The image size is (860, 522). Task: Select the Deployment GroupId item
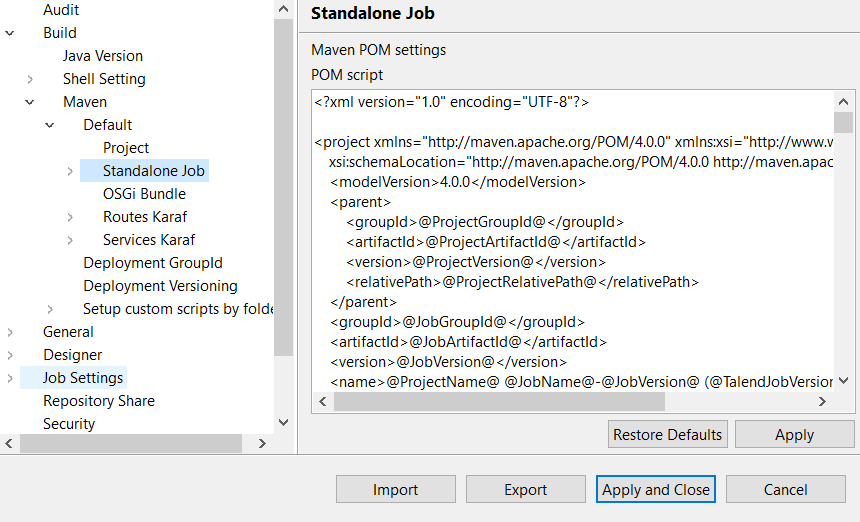[153, 263]
